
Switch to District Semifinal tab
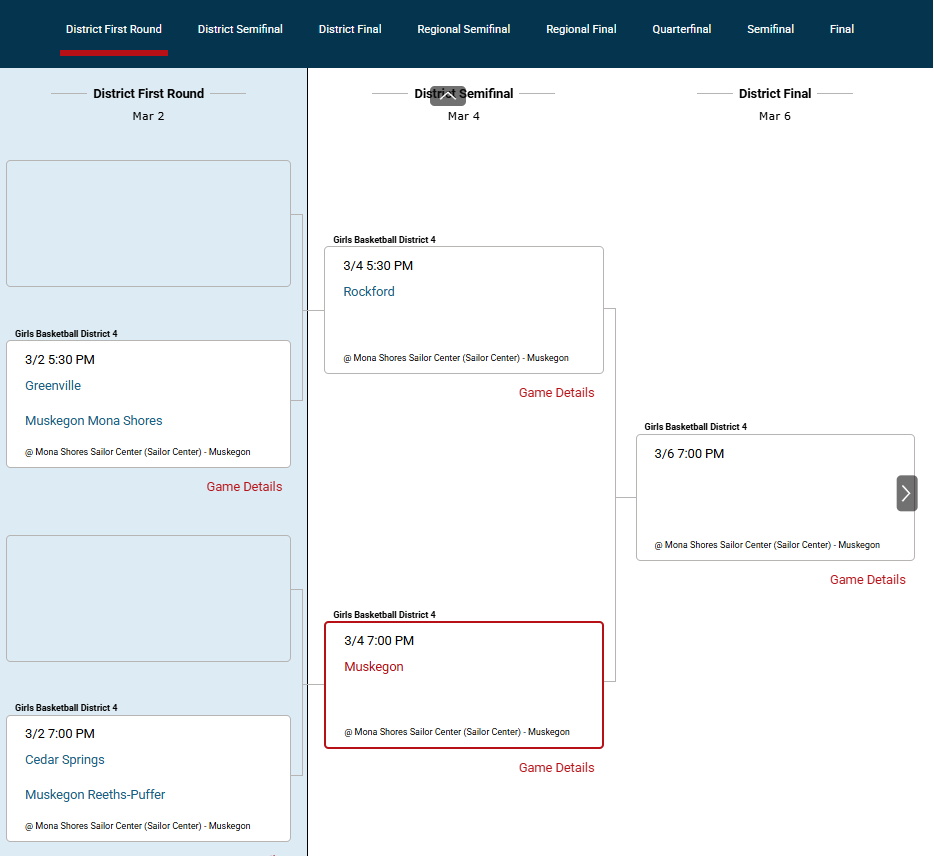point(240,29)
